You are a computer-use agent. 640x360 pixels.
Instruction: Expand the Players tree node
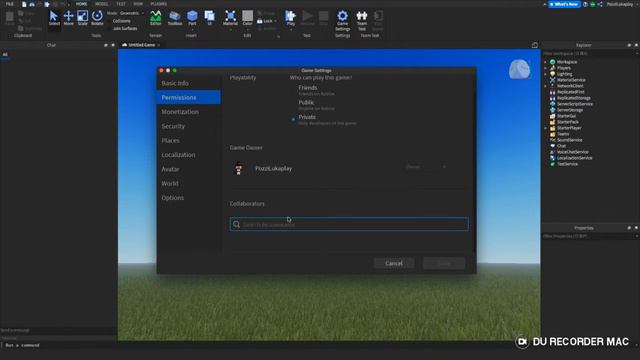click(545, 68)
